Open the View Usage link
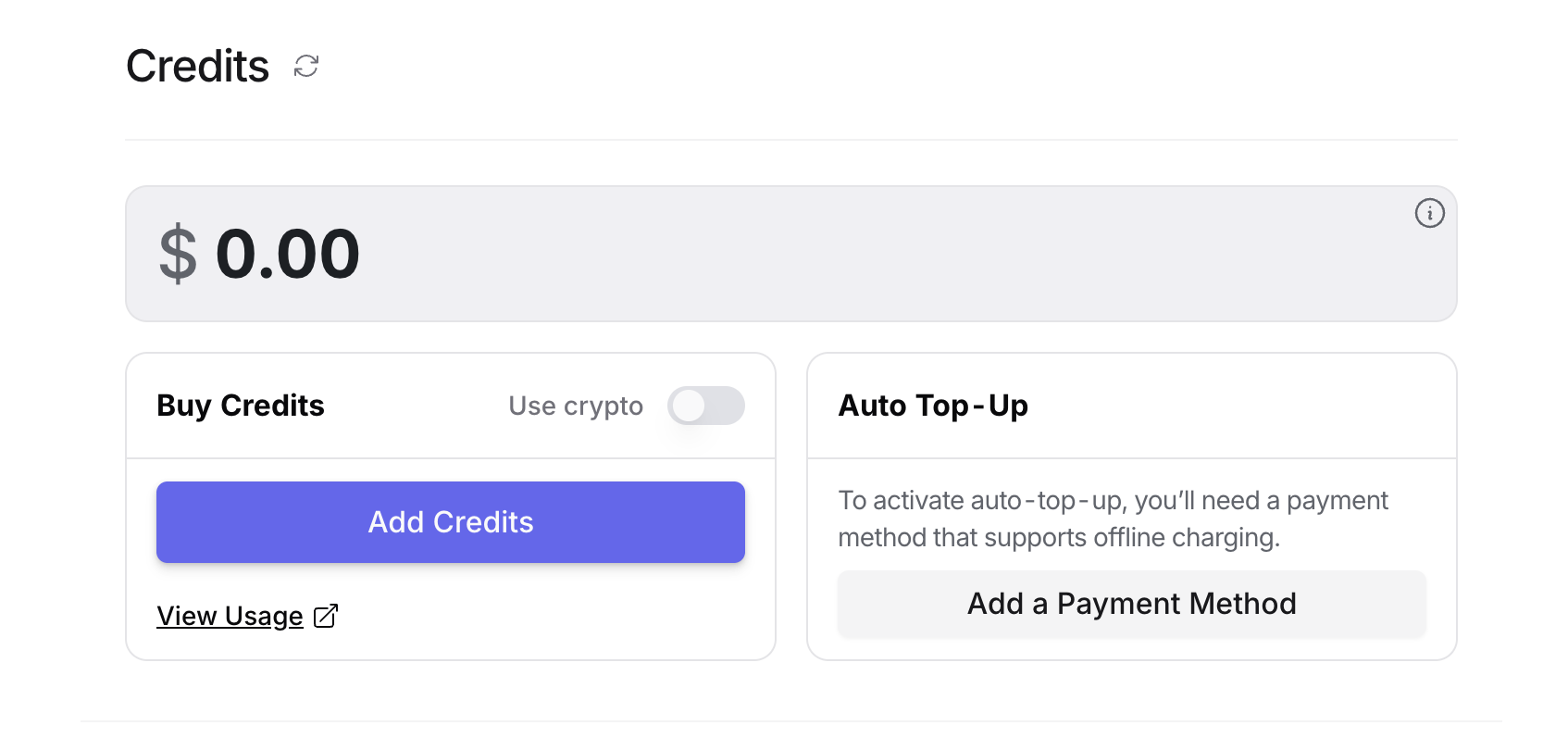This screenshot has height=750, width=1568. pos(230,617)
